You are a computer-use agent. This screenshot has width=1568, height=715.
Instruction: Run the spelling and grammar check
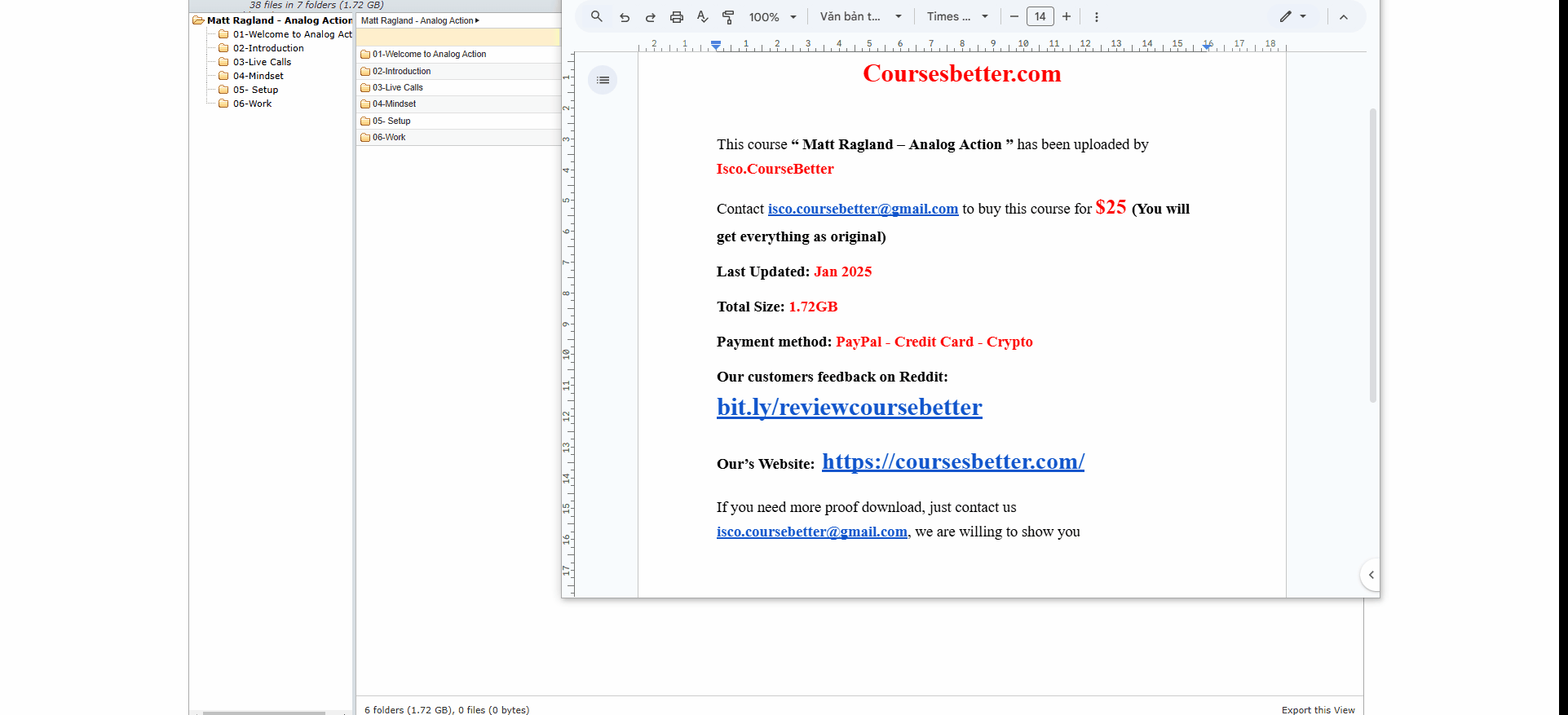[x=702, y=17]
